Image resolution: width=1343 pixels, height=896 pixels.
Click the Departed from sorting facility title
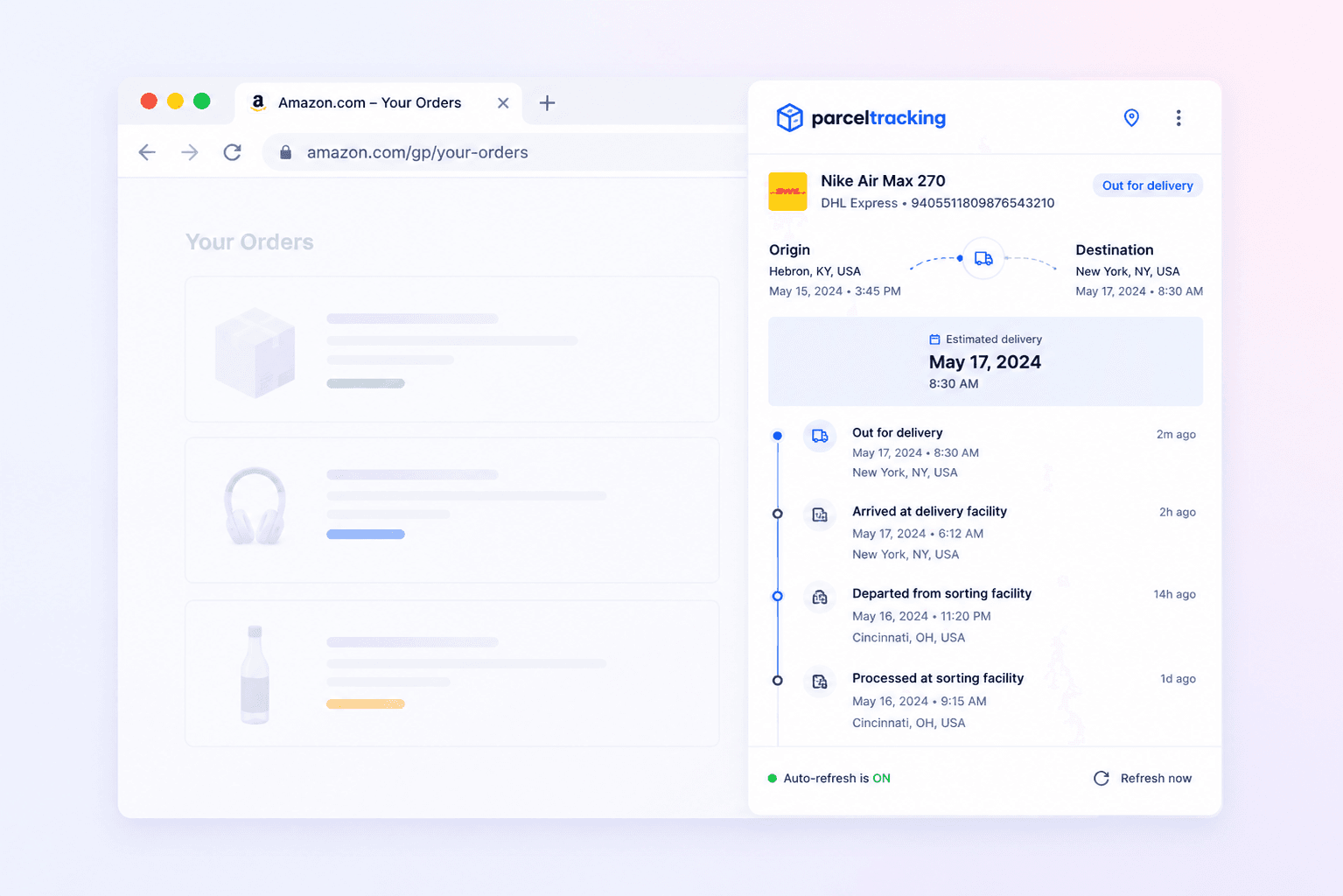coord(941,593)
